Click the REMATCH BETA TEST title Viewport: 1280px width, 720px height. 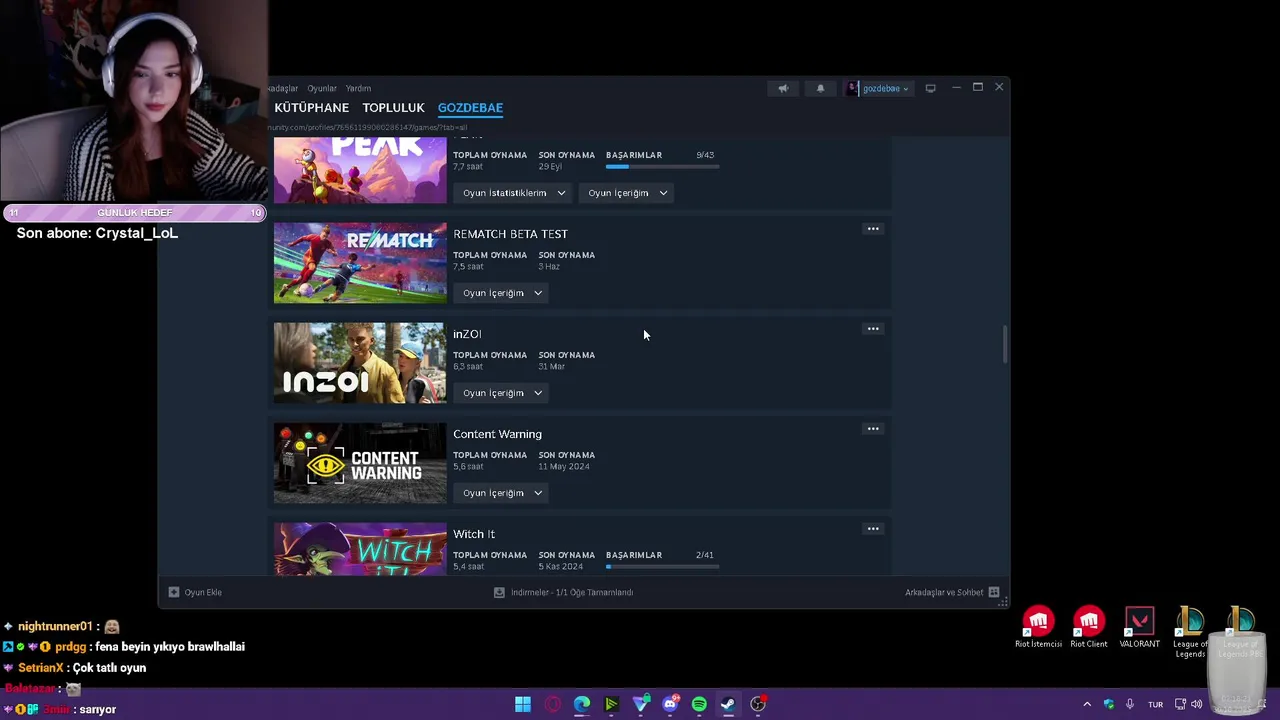click(x=510, y=234)
